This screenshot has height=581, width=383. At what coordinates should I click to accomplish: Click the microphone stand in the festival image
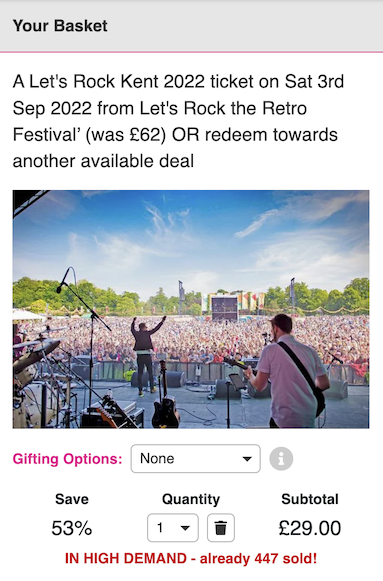pyautogui.click(x=83, y=333)
